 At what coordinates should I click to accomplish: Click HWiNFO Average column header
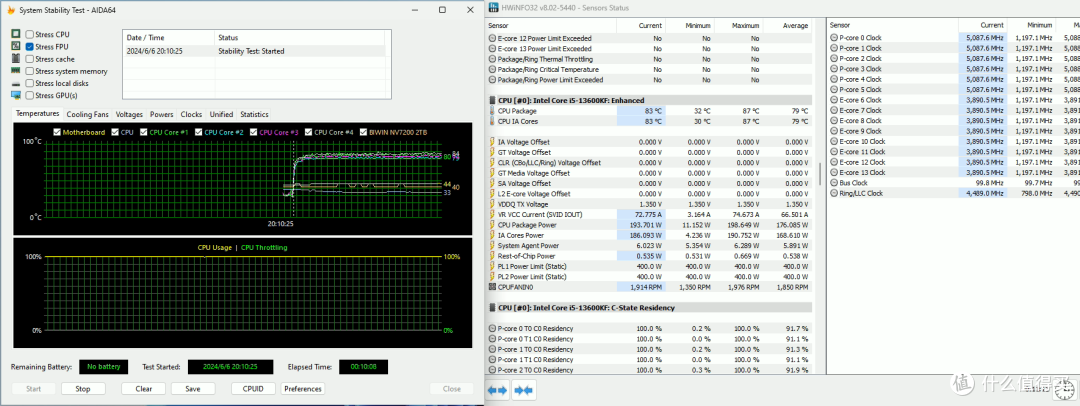[787, 26]
